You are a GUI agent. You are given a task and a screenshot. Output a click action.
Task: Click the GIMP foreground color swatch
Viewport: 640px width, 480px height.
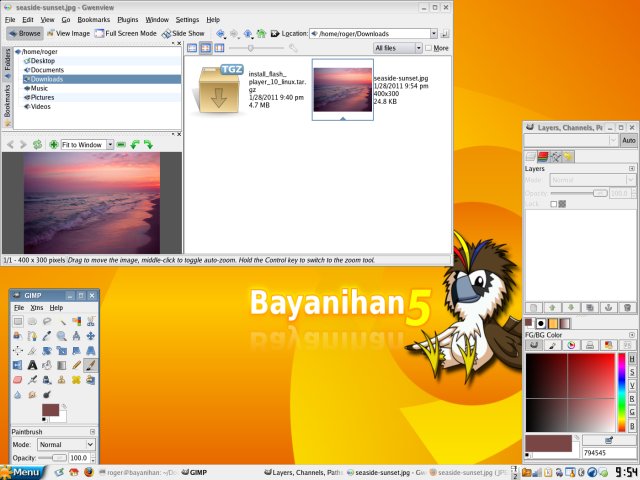tap(50, 410)
